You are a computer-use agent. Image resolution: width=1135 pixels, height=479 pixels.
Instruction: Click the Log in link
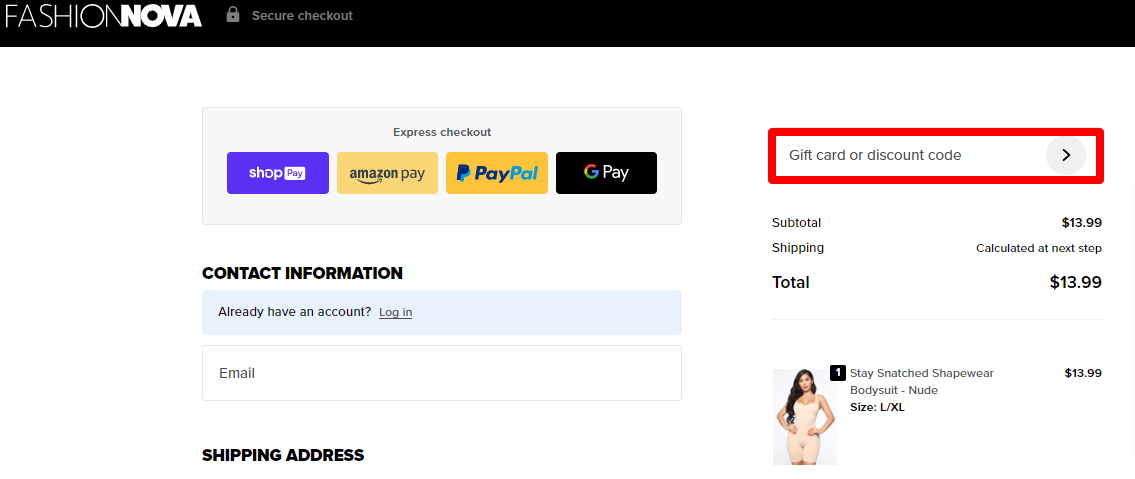[395, 313]
